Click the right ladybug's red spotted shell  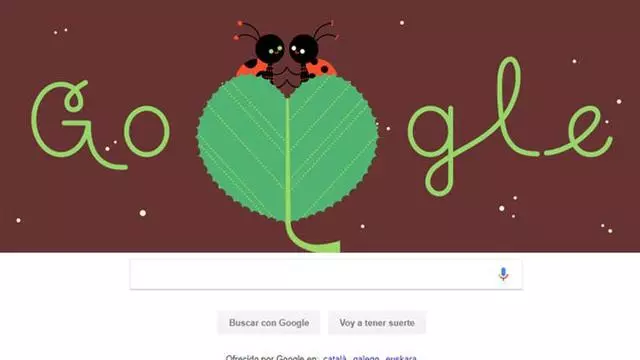(323, 67)
